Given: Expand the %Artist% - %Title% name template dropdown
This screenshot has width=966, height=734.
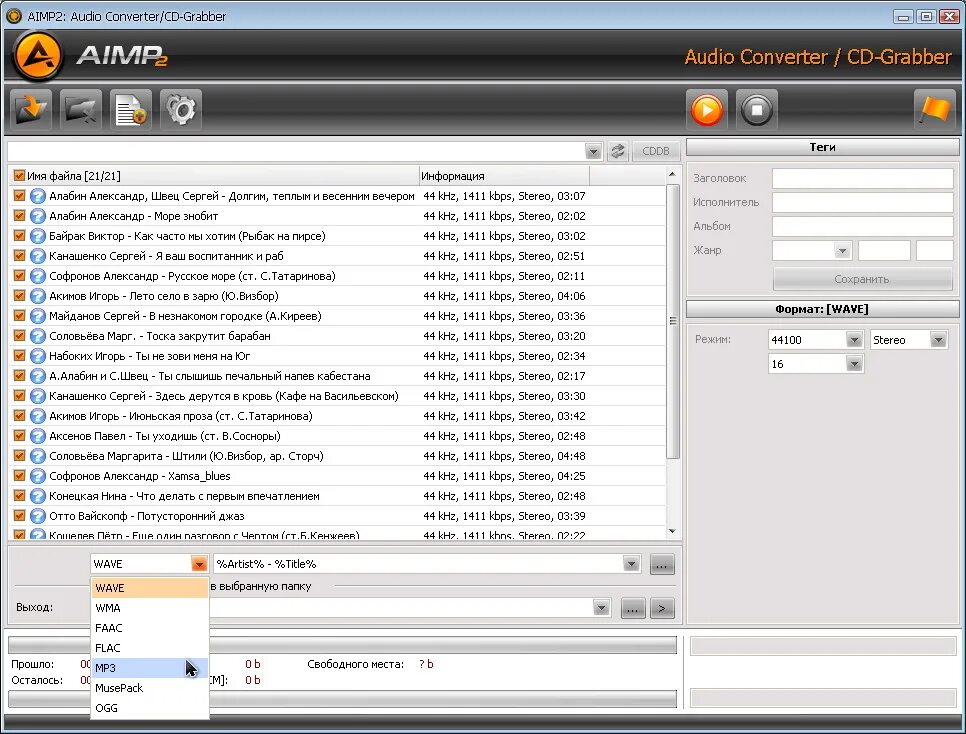Looking at the screenshot, I should (631, 564).
